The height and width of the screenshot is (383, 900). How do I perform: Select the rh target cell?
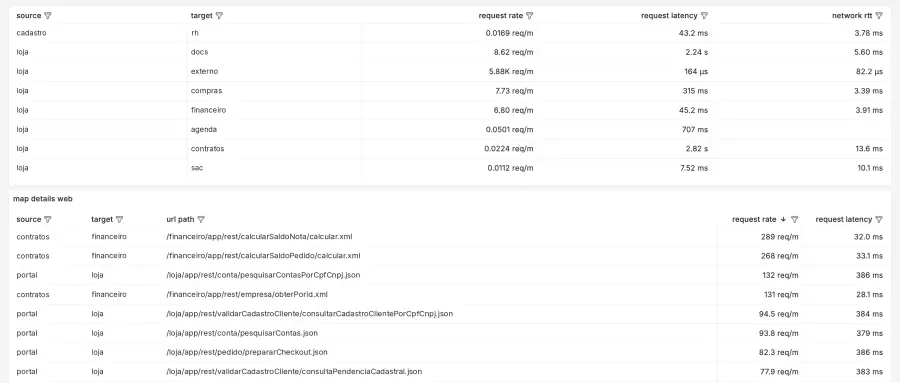click(x=195, y=33)
